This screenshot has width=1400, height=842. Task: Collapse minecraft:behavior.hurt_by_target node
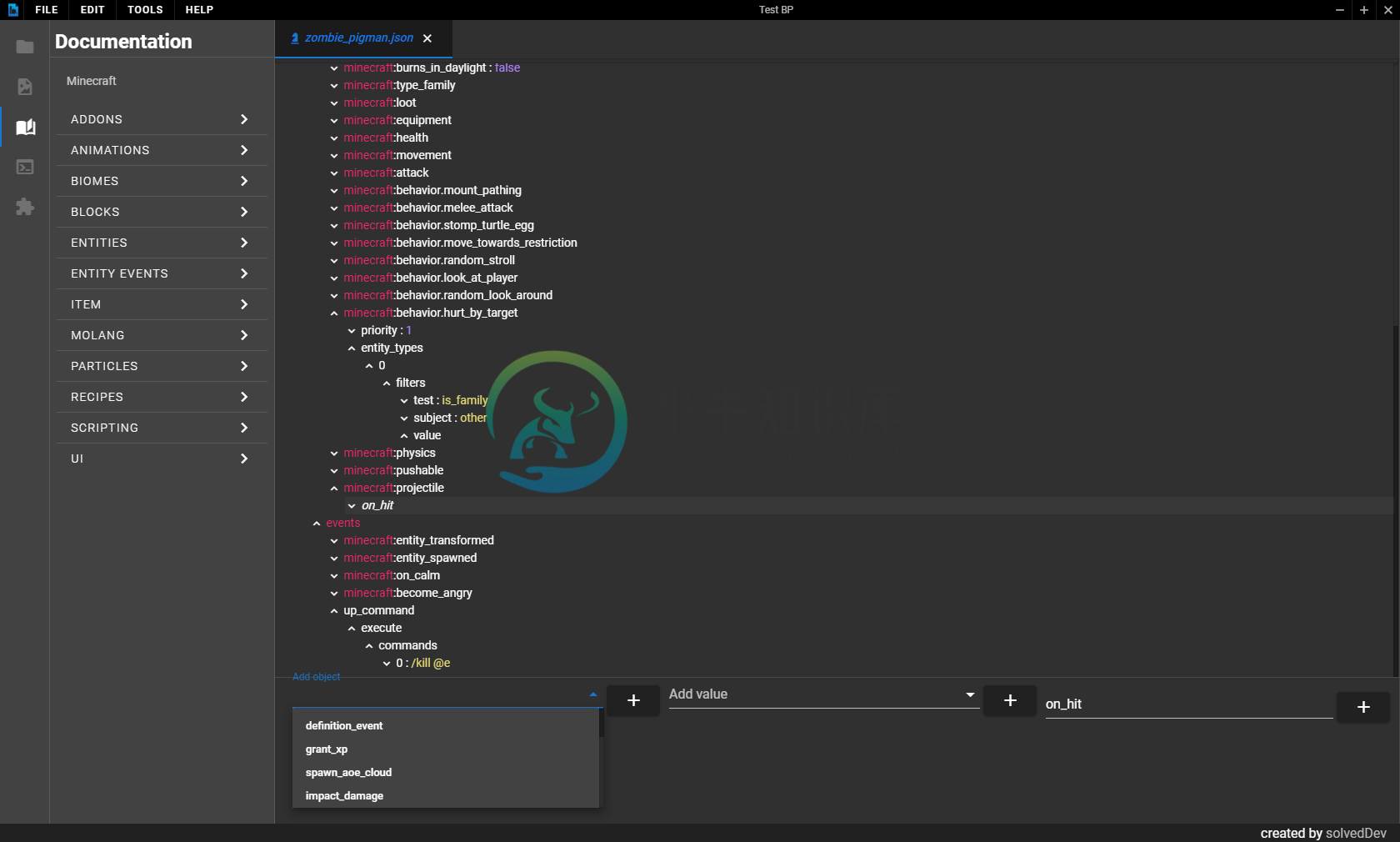click(x=334, y=313)
